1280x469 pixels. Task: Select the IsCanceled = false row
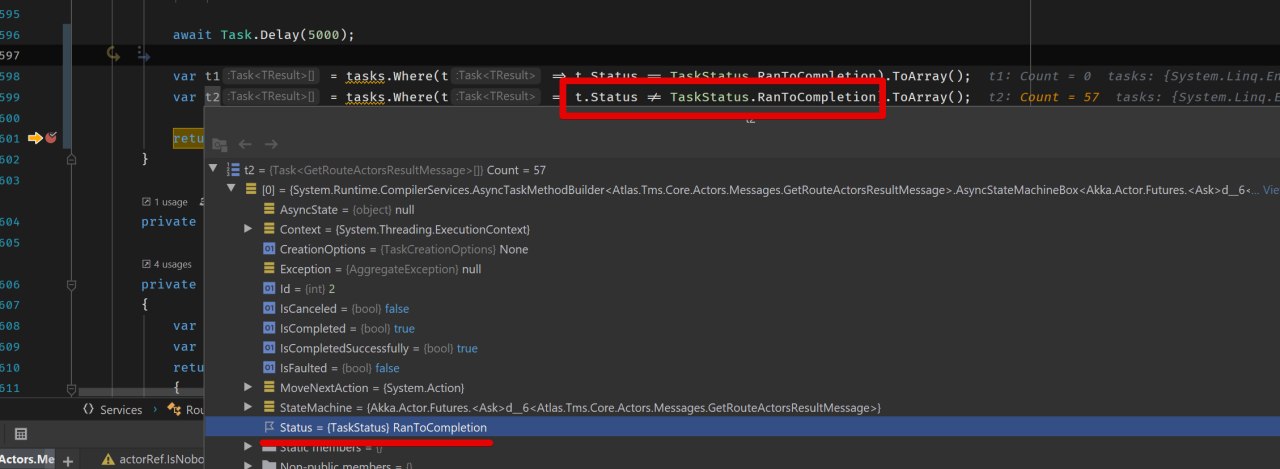(742, 309)
